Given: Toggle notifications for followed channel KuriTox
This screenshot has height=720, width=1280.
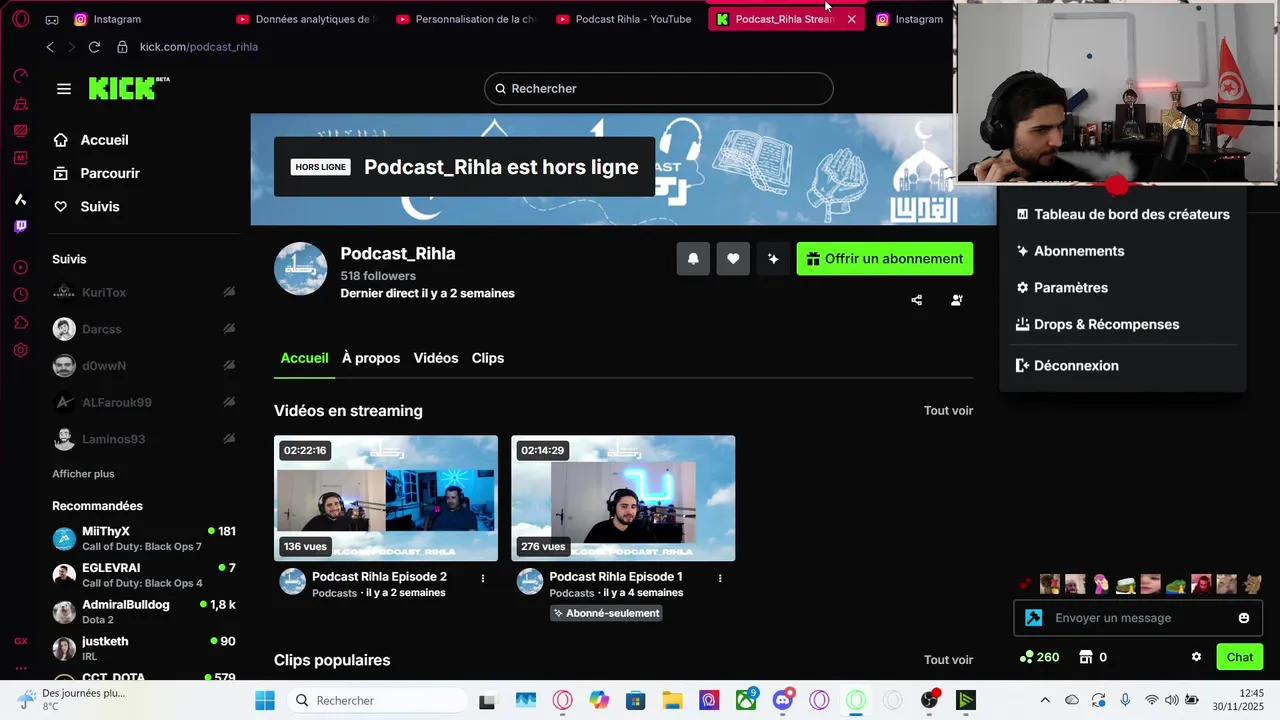Looking at the screenshot, I should (229, 292).
